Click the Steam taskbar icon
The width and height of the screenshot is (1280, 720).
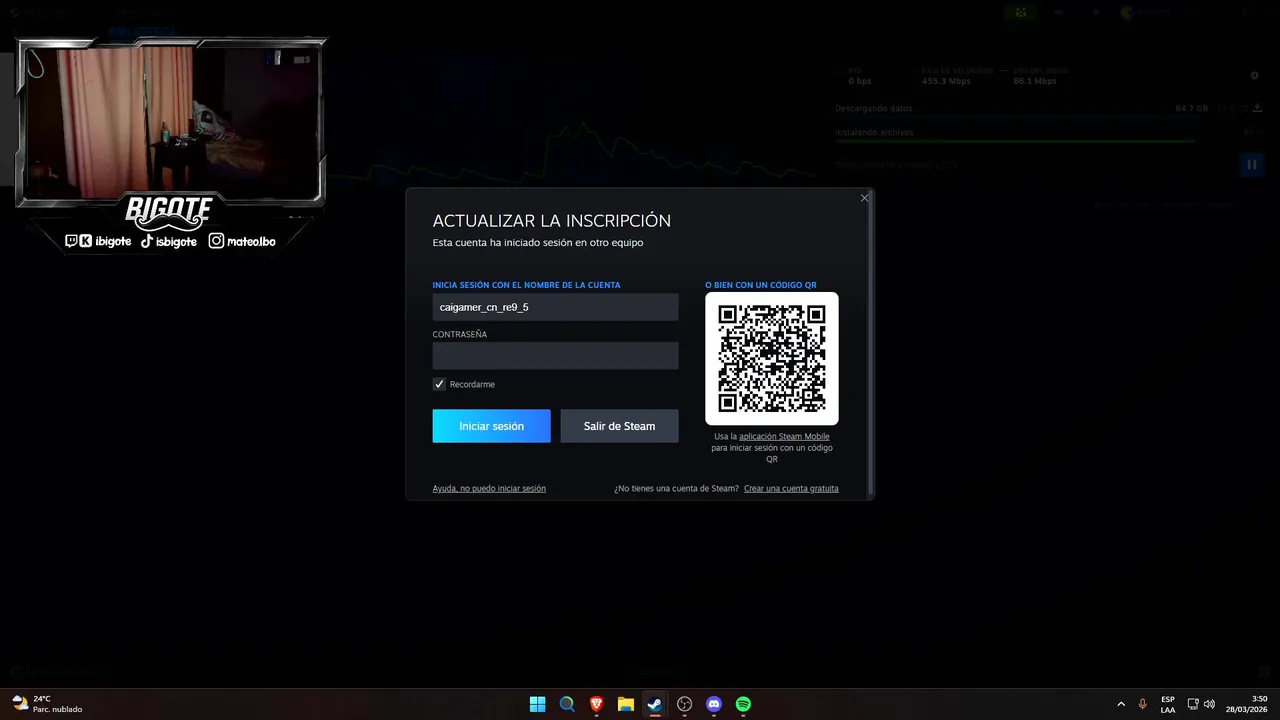655,704
